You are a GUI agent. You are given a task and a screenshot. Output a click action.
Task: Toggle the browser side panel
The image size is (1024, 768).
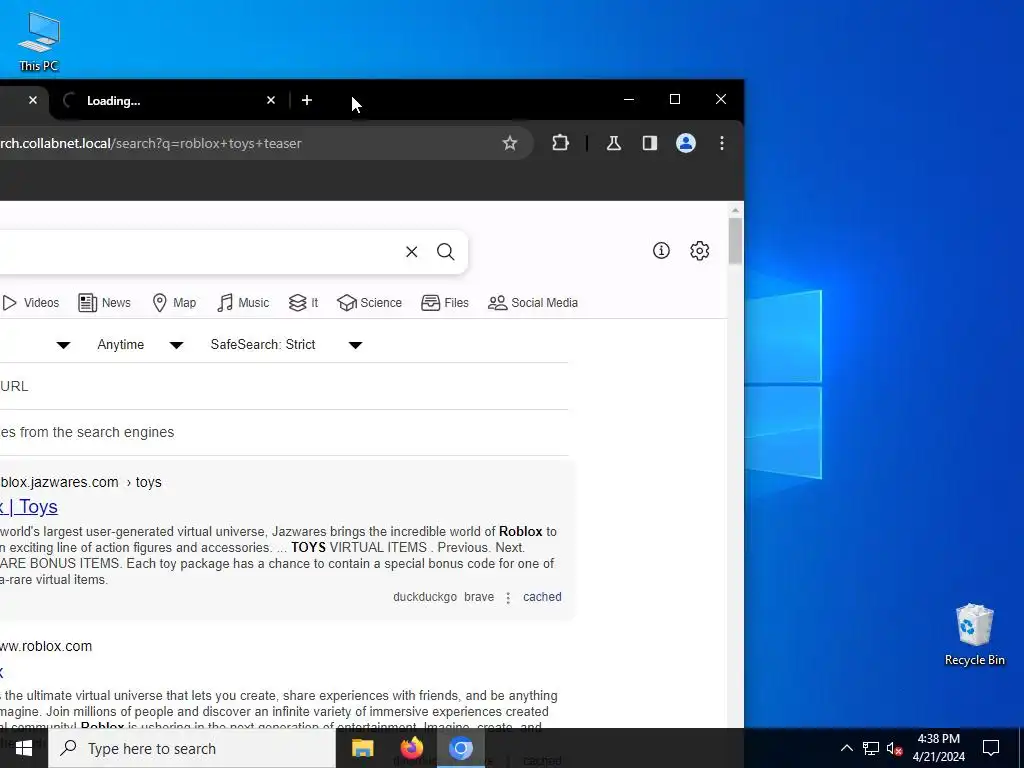coord(650,143)
